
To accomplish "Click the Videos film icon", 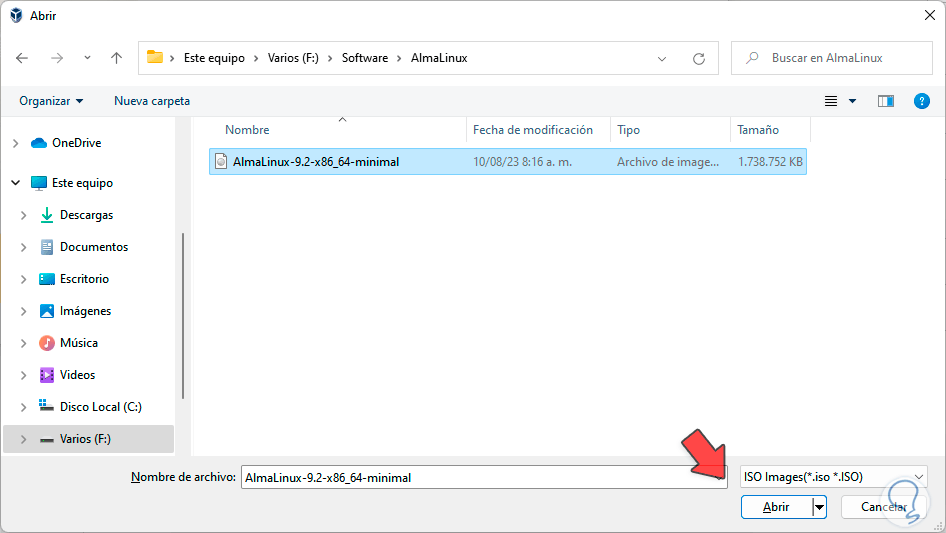I will coord(46,375).
